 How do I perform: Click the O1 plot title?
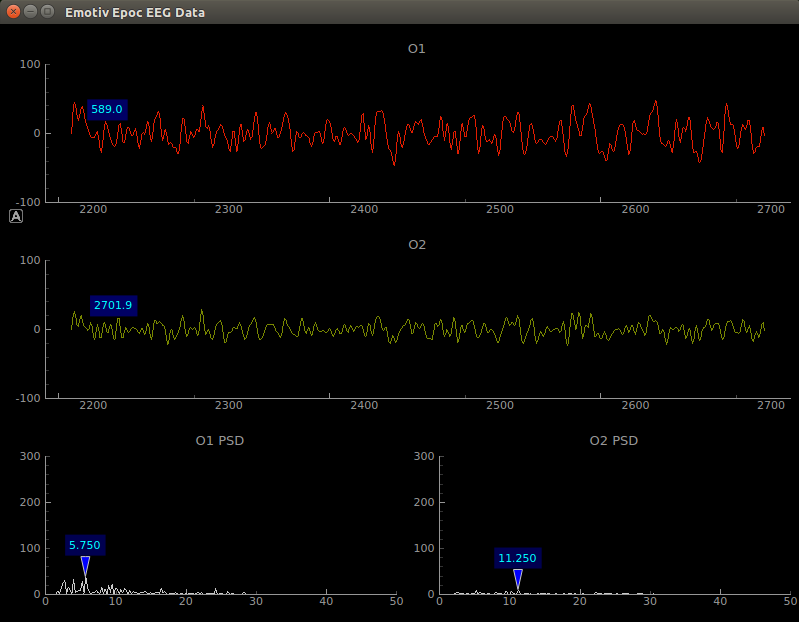click(417, 48)
